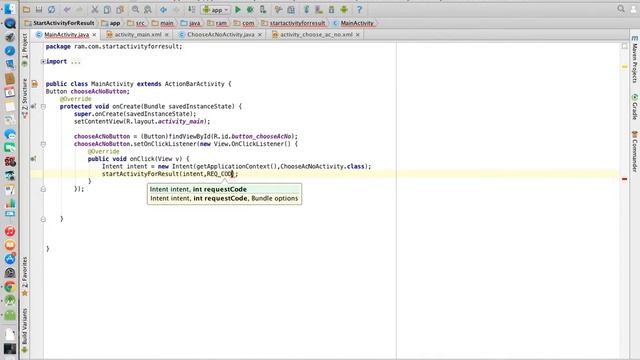The width and height of the screenshot is (640, 360).
Task: Switch to the MainActivity.java tab
Action: coord(66,35)
